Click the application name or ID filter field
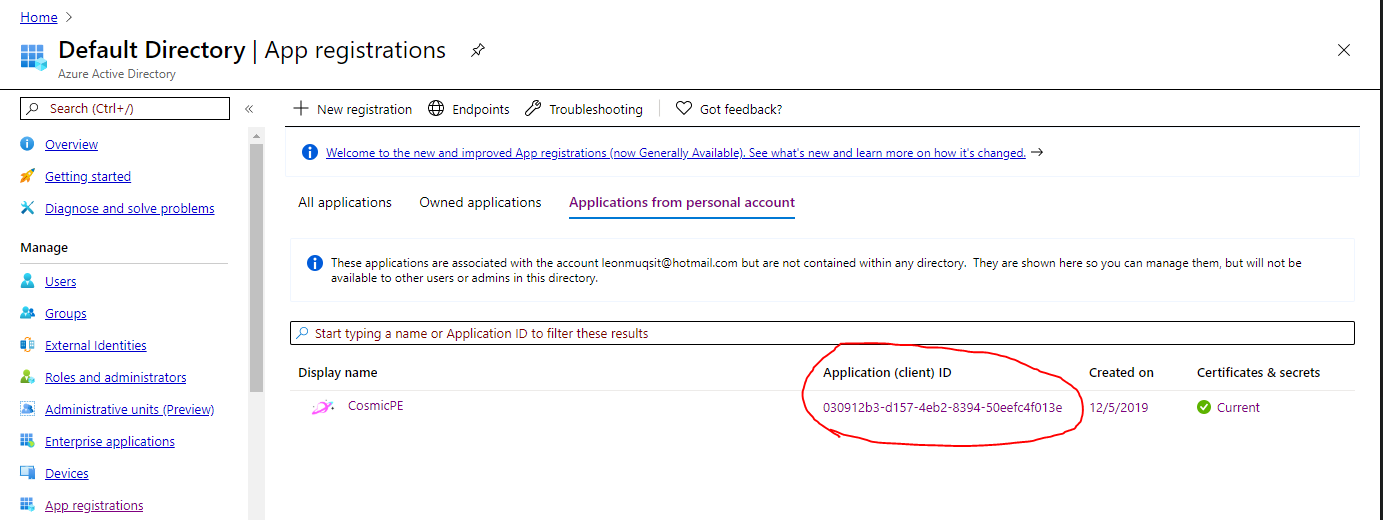Screen dimensions: 1383x520 pyautogui.click(x=822, y=333)
